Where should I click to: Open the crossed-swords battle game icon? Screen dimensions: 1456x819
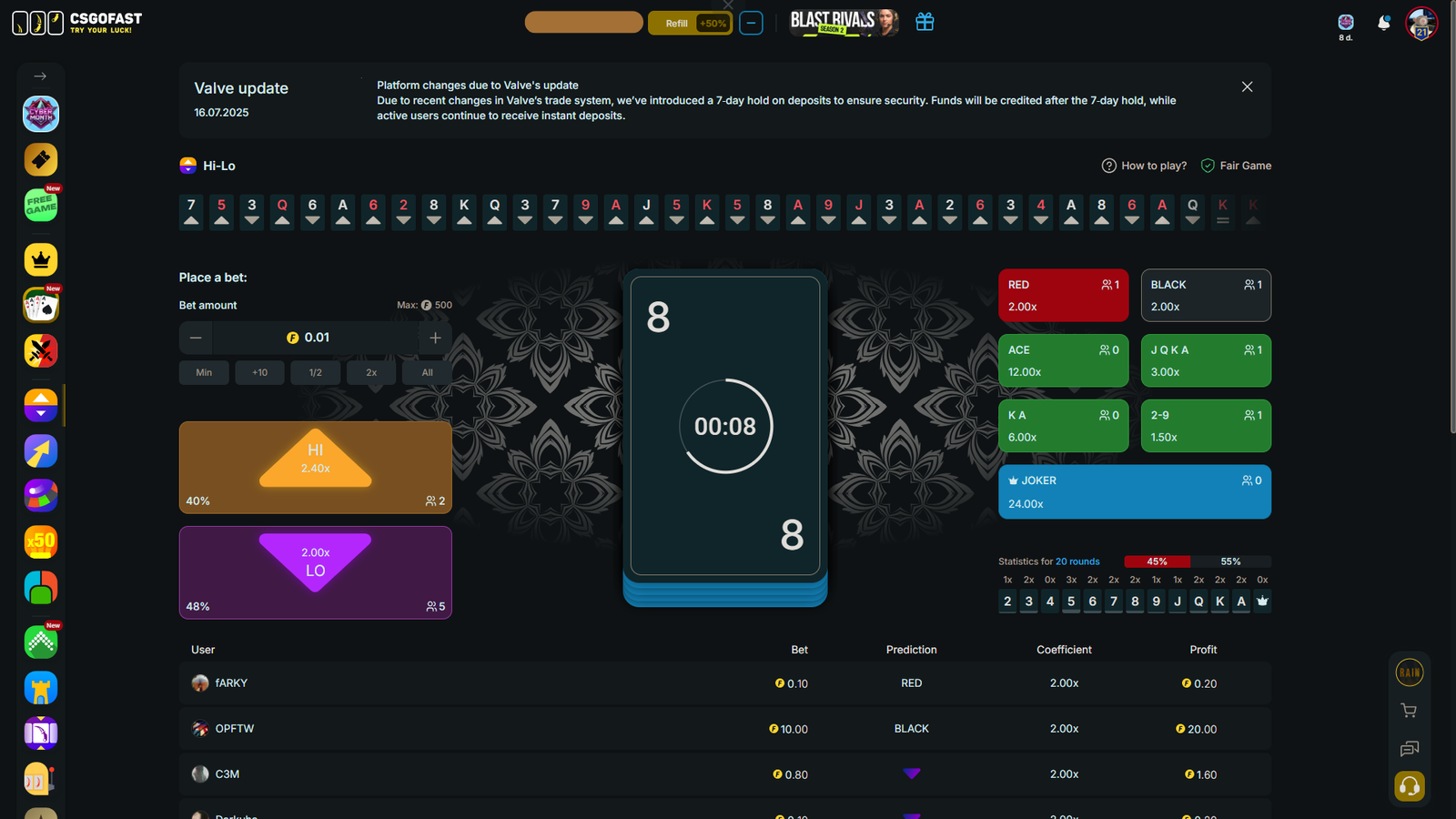[x=41, y=351]
